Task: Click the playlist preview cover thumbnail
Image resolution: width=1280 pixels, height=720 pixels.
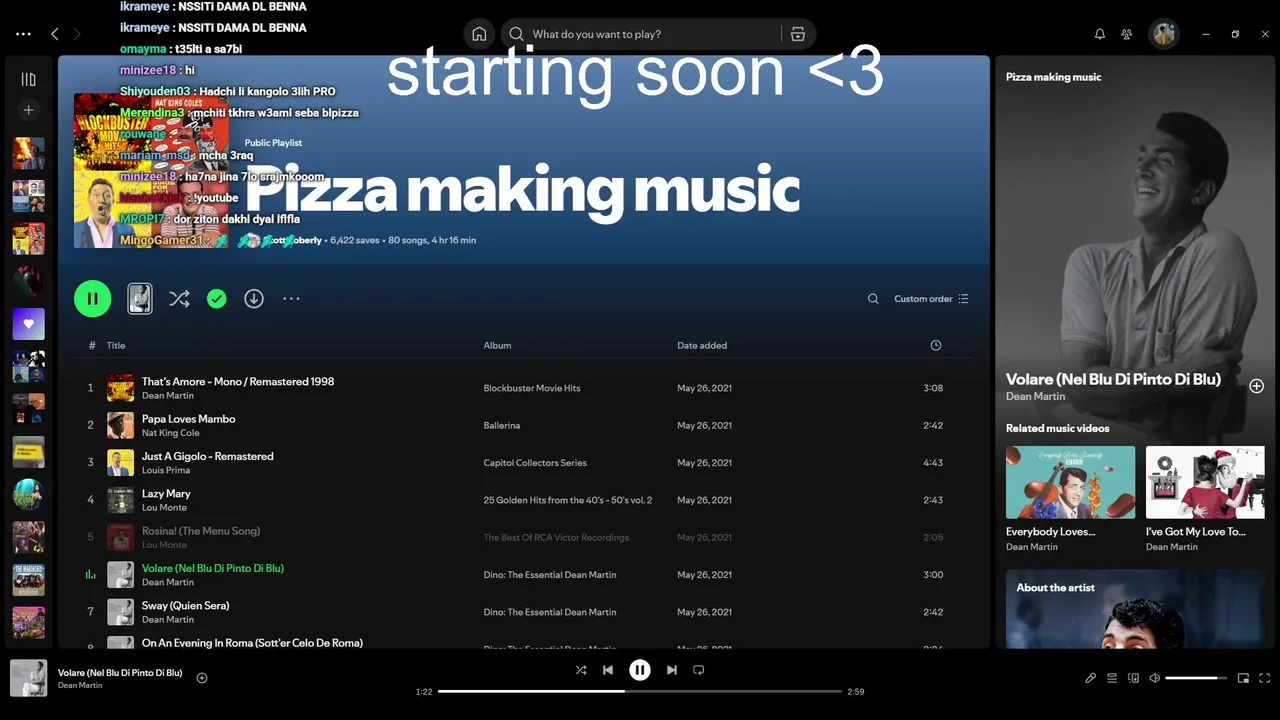Action: pos(140,298)
